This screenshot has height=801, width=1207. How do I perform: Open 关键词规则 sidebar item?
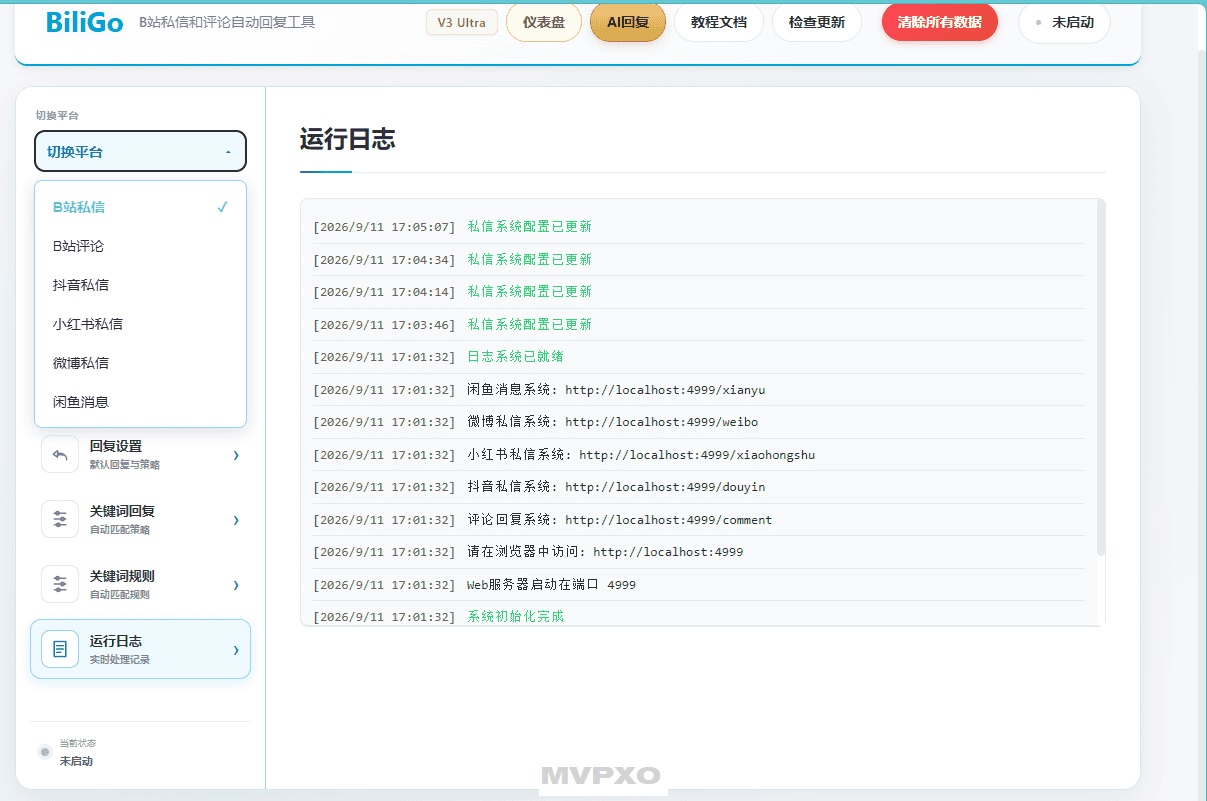click(x=140, y=584)
